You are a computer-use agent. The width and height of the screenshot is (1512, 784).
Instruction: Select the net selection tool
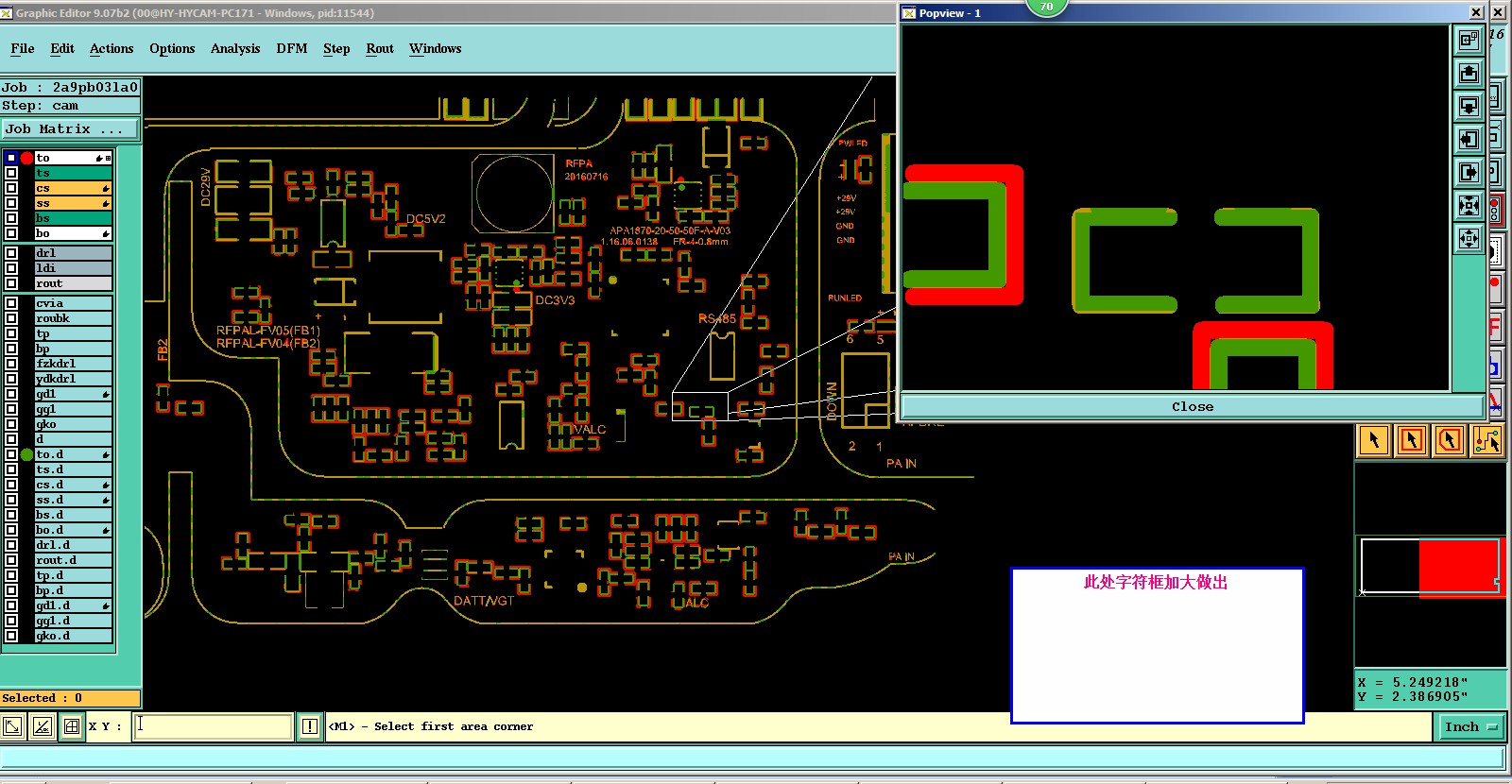tap(1487, 440)
